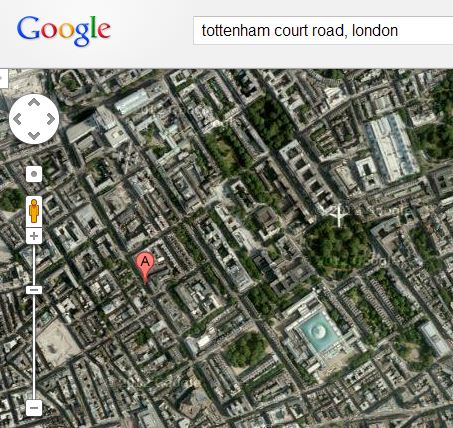Click the zoom slider track below the handle
The image size is (453, 428).
tap(34, 347)
